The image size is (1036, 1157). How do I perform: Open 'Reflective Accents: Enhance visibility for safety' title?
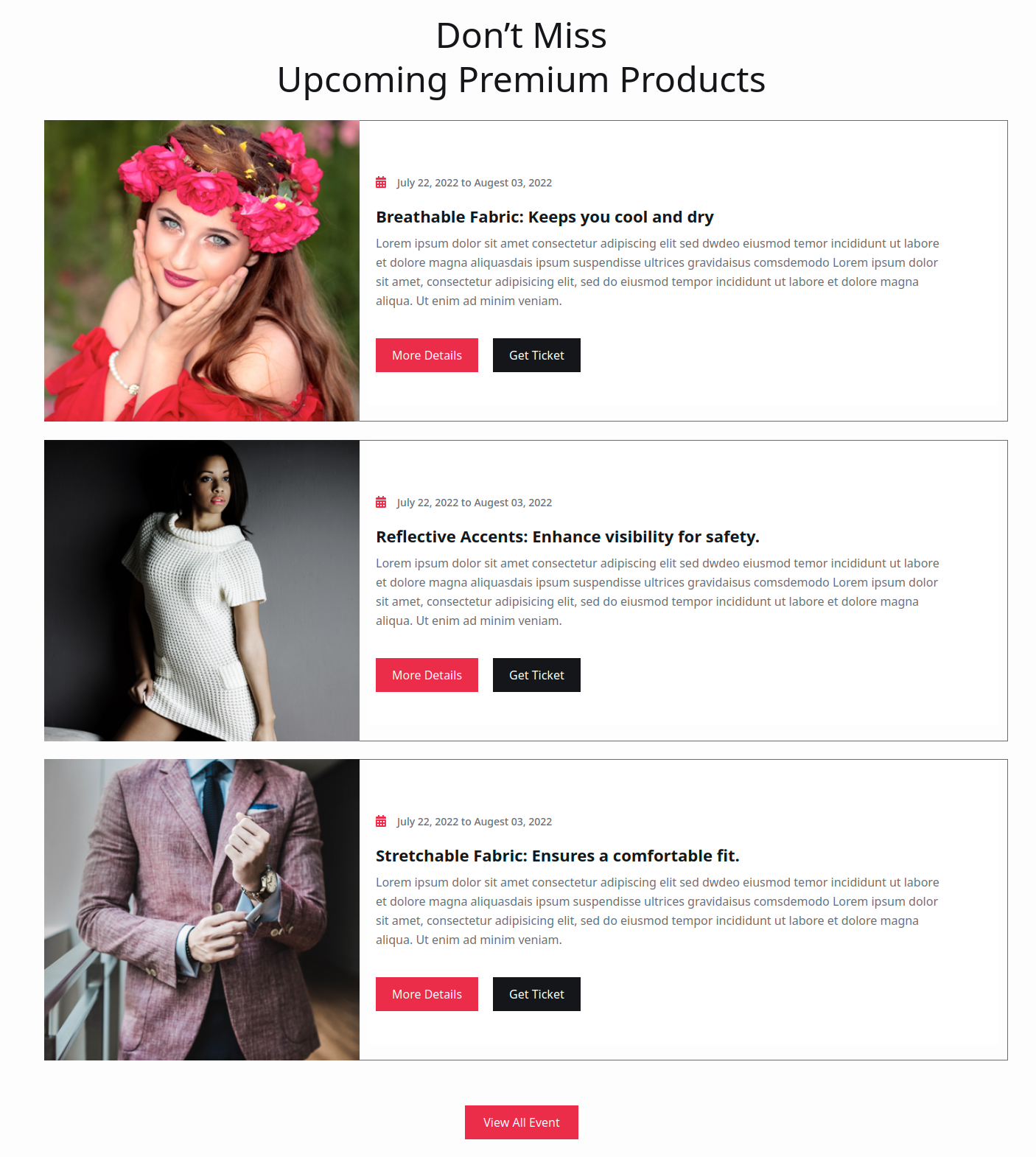[567, 536]
